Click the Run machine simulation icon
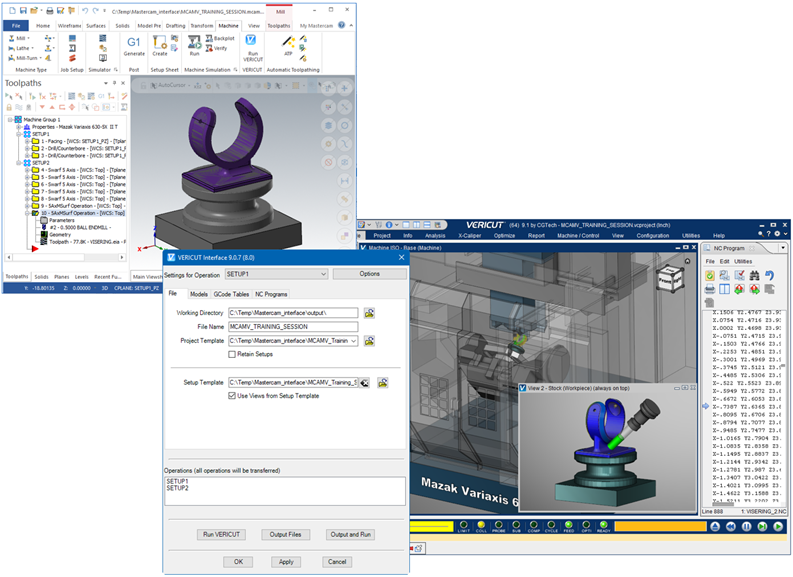 pyautogui.click(x=194, y=42)
